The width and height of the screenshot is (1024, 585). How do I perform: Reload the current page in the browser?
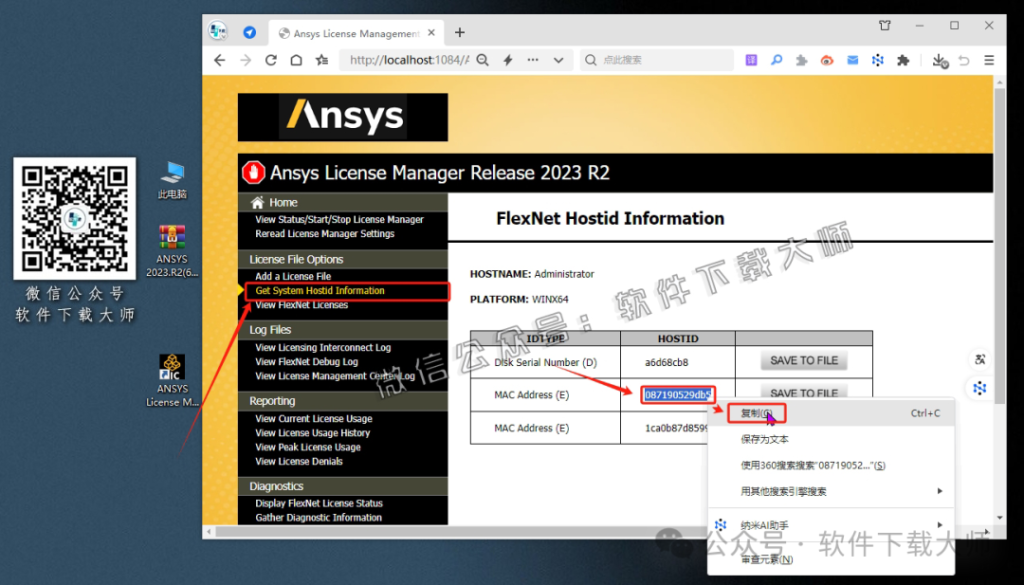tap(272, 59)
